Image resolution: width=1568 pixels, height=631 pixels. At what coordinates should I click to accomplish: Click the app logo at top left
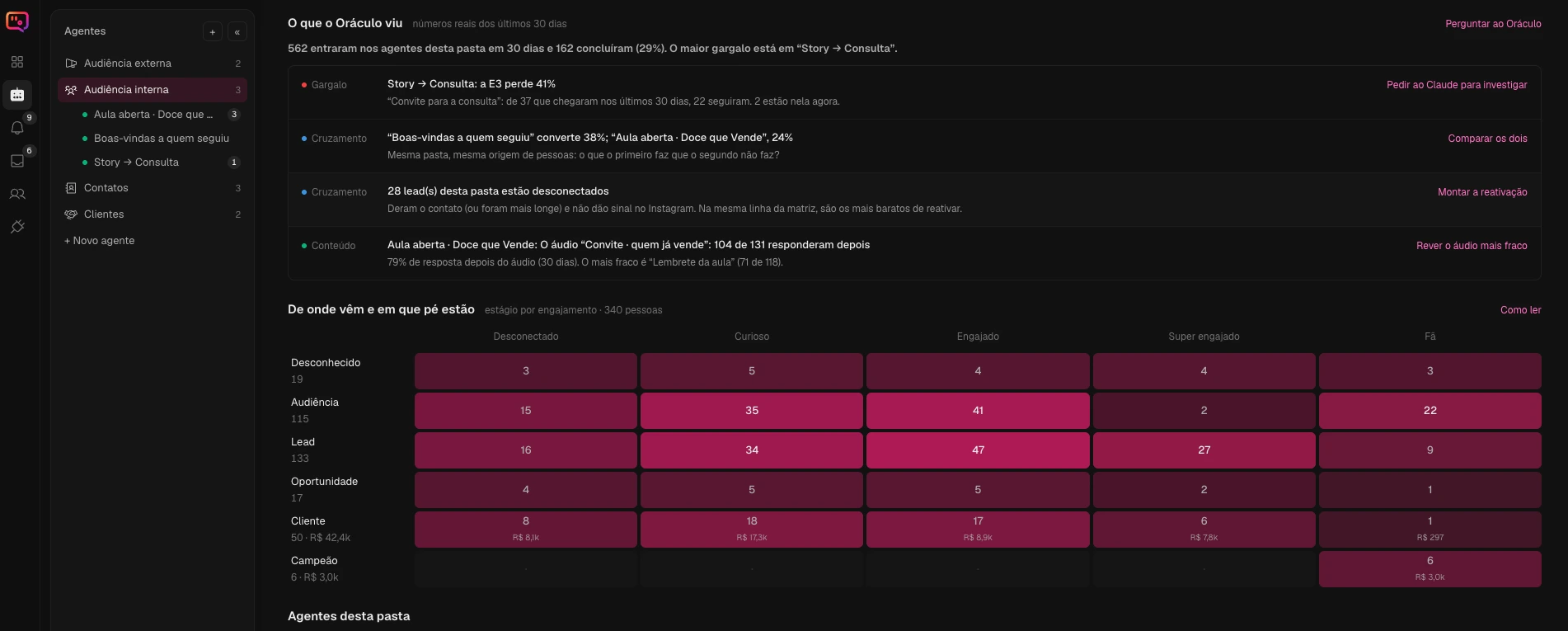[17, 21]
